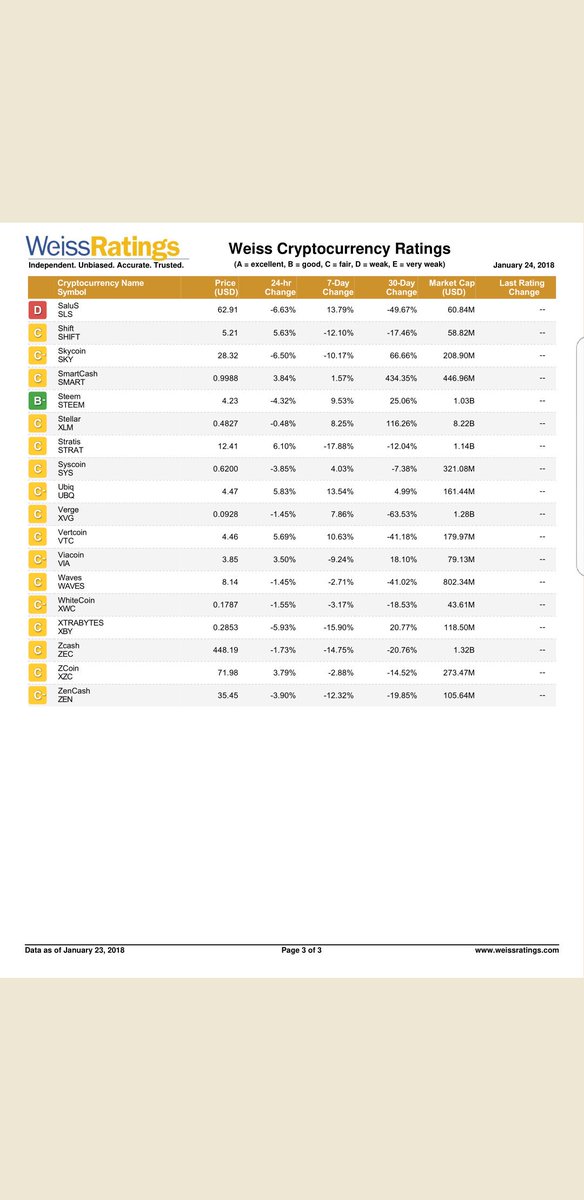Click the C- rating badge for Viacoin
Image resolution: width=584 pixels, height=1200 pixels.
(x=38, y=559)
